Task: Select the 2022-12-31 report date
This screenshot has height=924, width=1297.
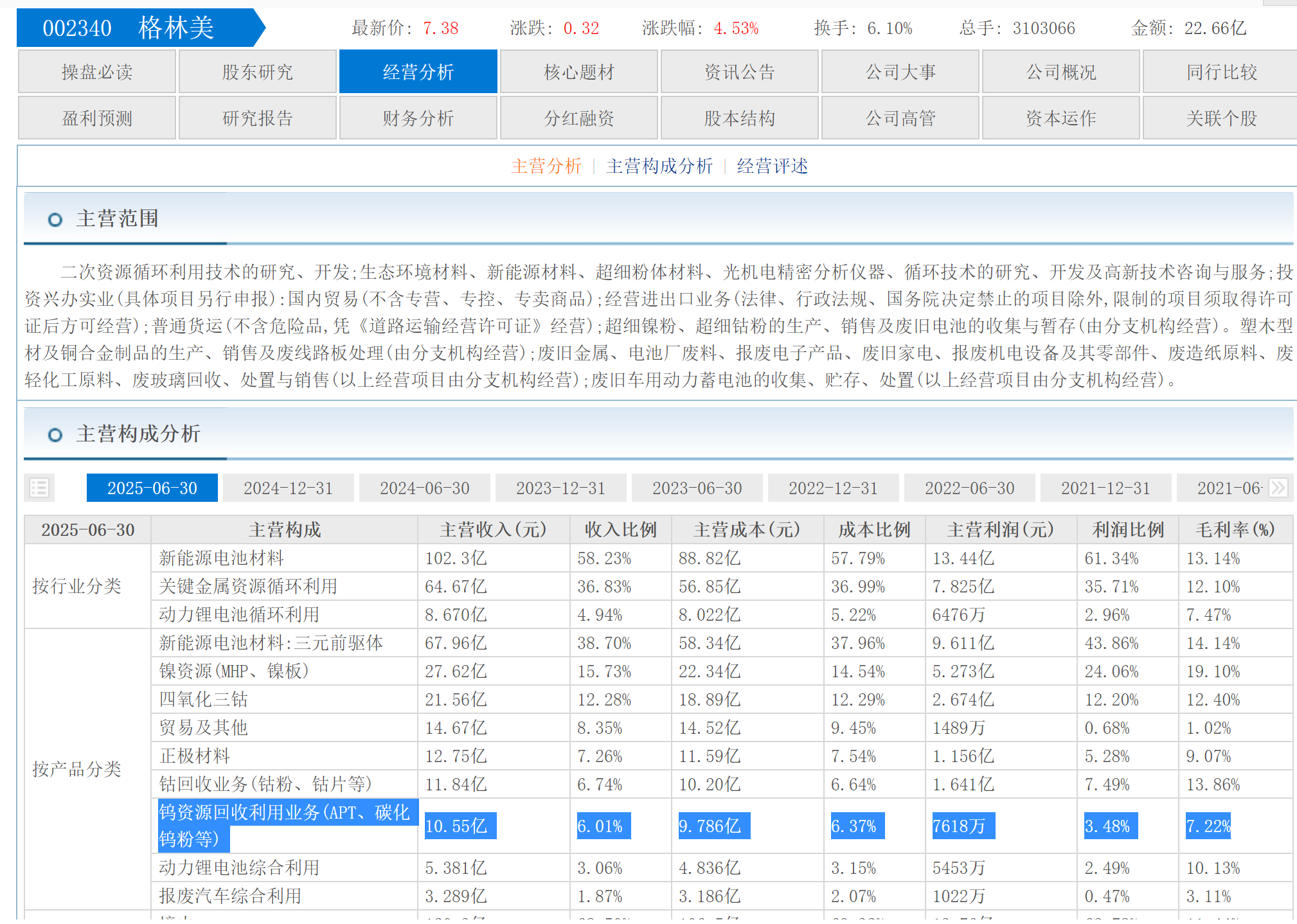Action: (x=834, y=488)
